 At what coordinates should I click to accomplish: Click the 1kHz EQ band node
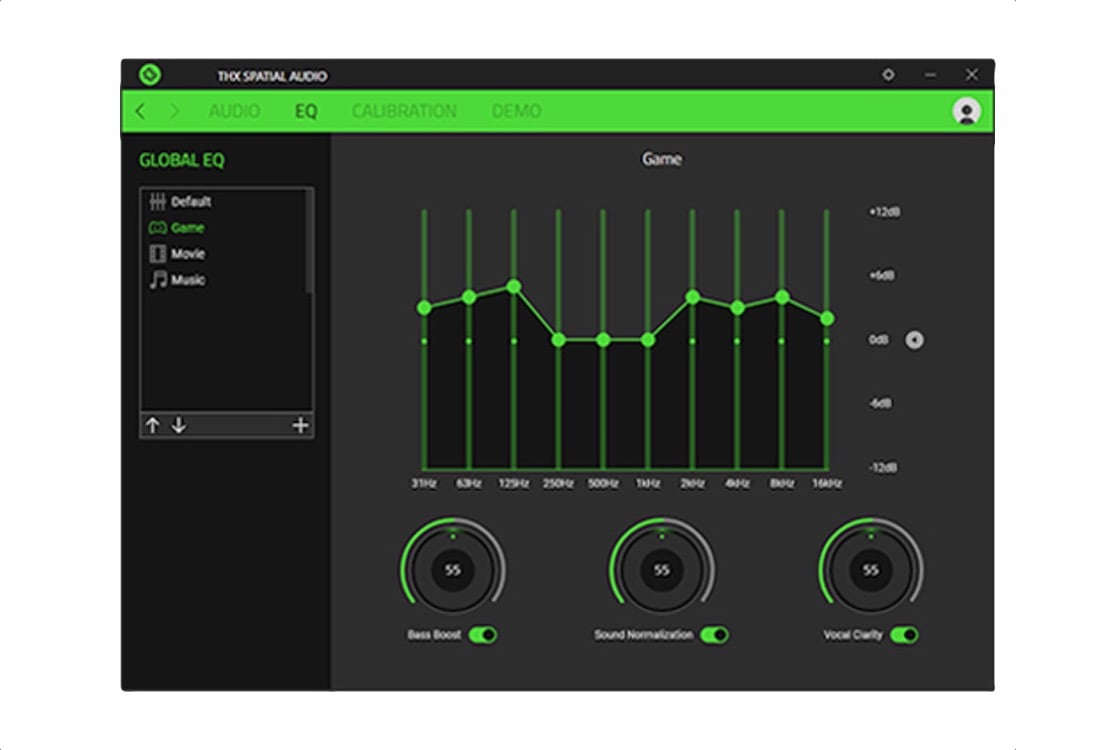[648, 341]
